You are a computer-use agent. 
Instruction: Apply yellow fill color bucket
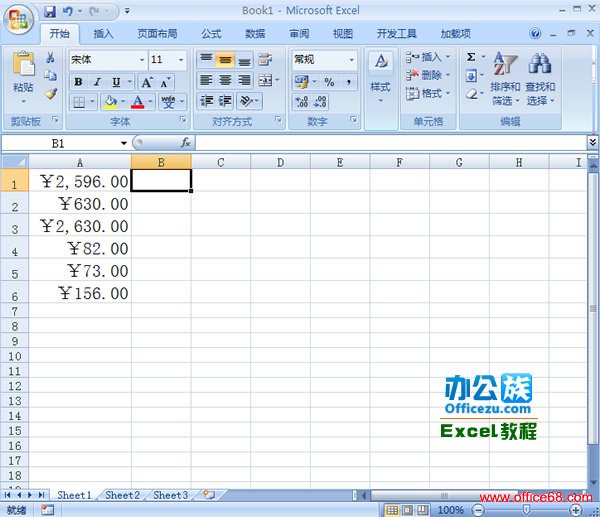tap(111, 102)
